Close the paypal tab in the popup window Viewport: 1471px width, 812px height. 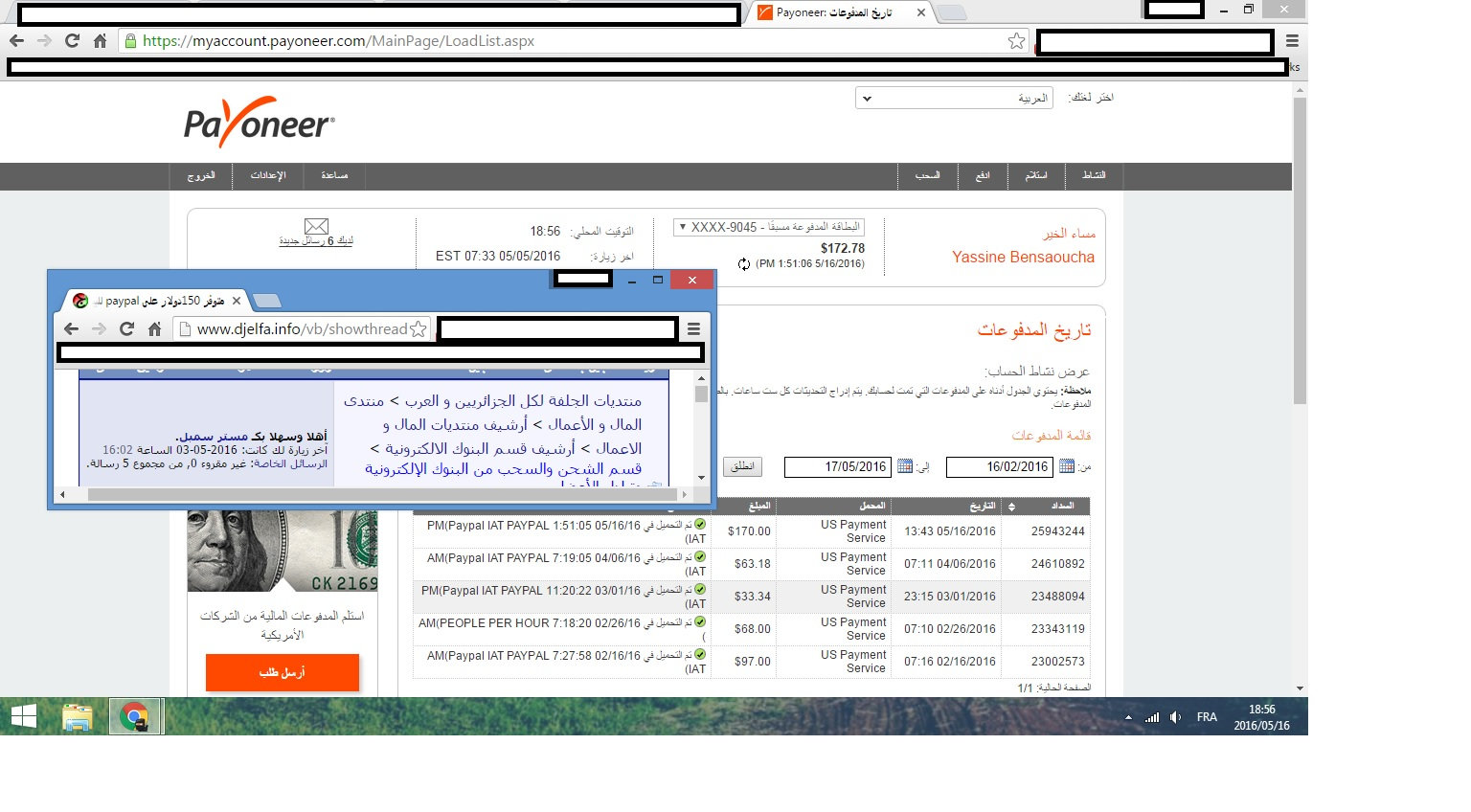tap(237, 301)
